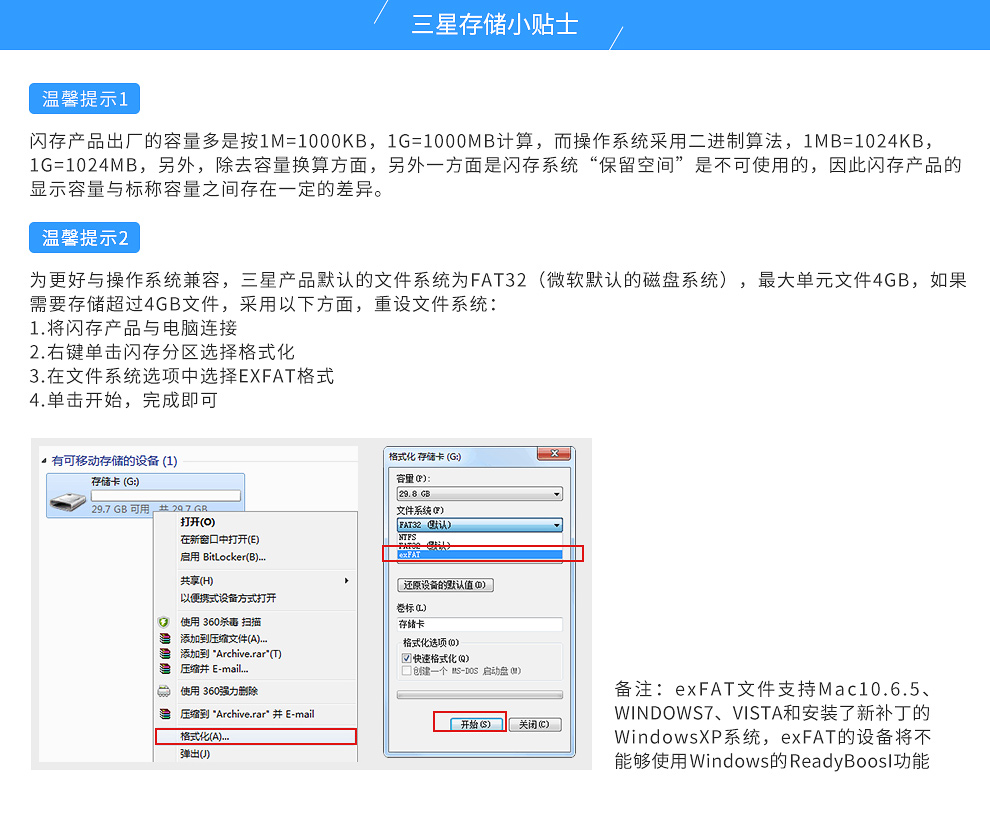Click WinRAR icon beside 压缩到 "Archive.rar" 并 E-mail
This screenshot has width=990, height=815.
click(x=165, y=714)
